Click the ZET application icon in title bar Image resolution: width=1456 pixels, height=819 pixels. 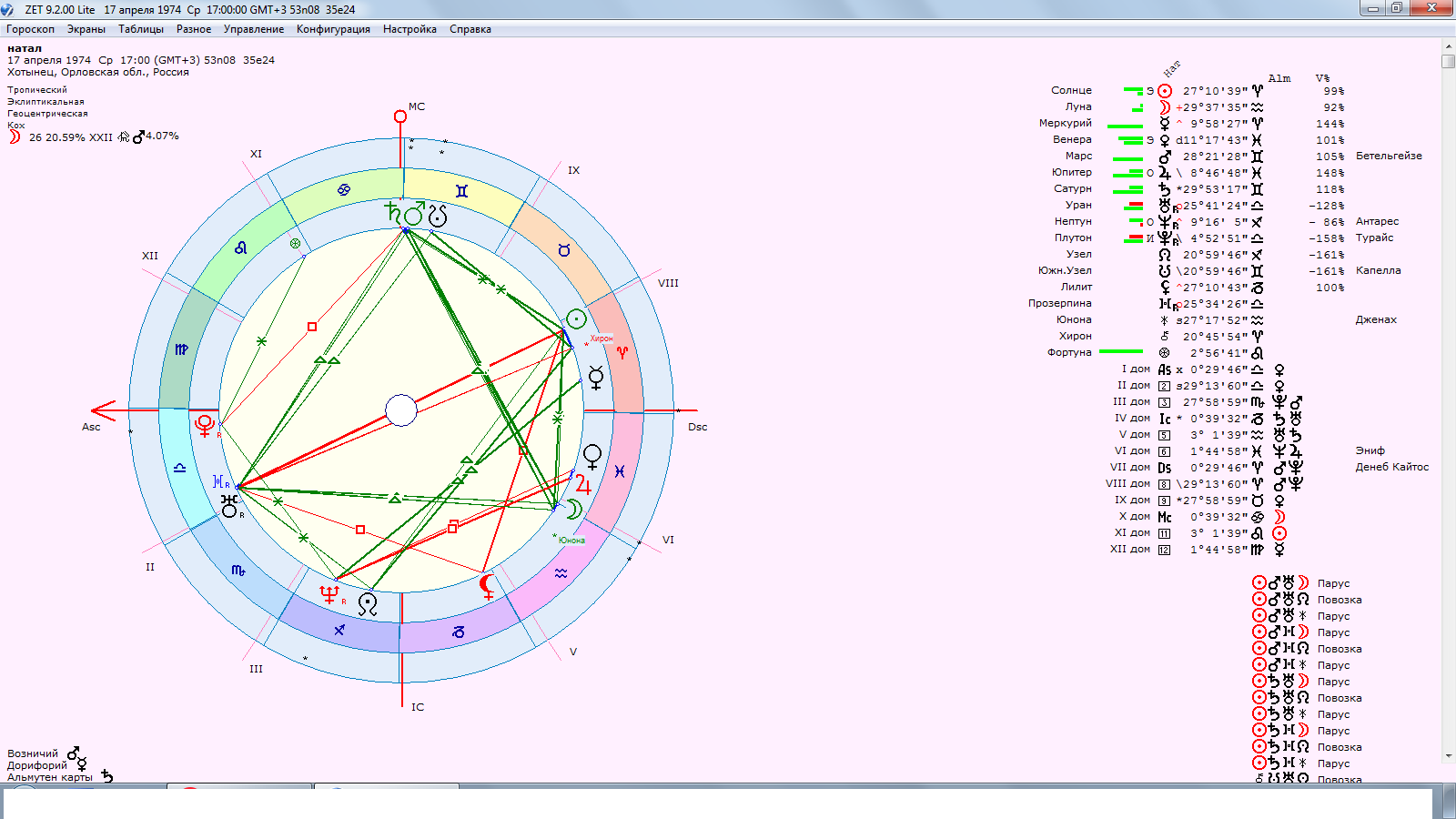[x=7, y=9]
